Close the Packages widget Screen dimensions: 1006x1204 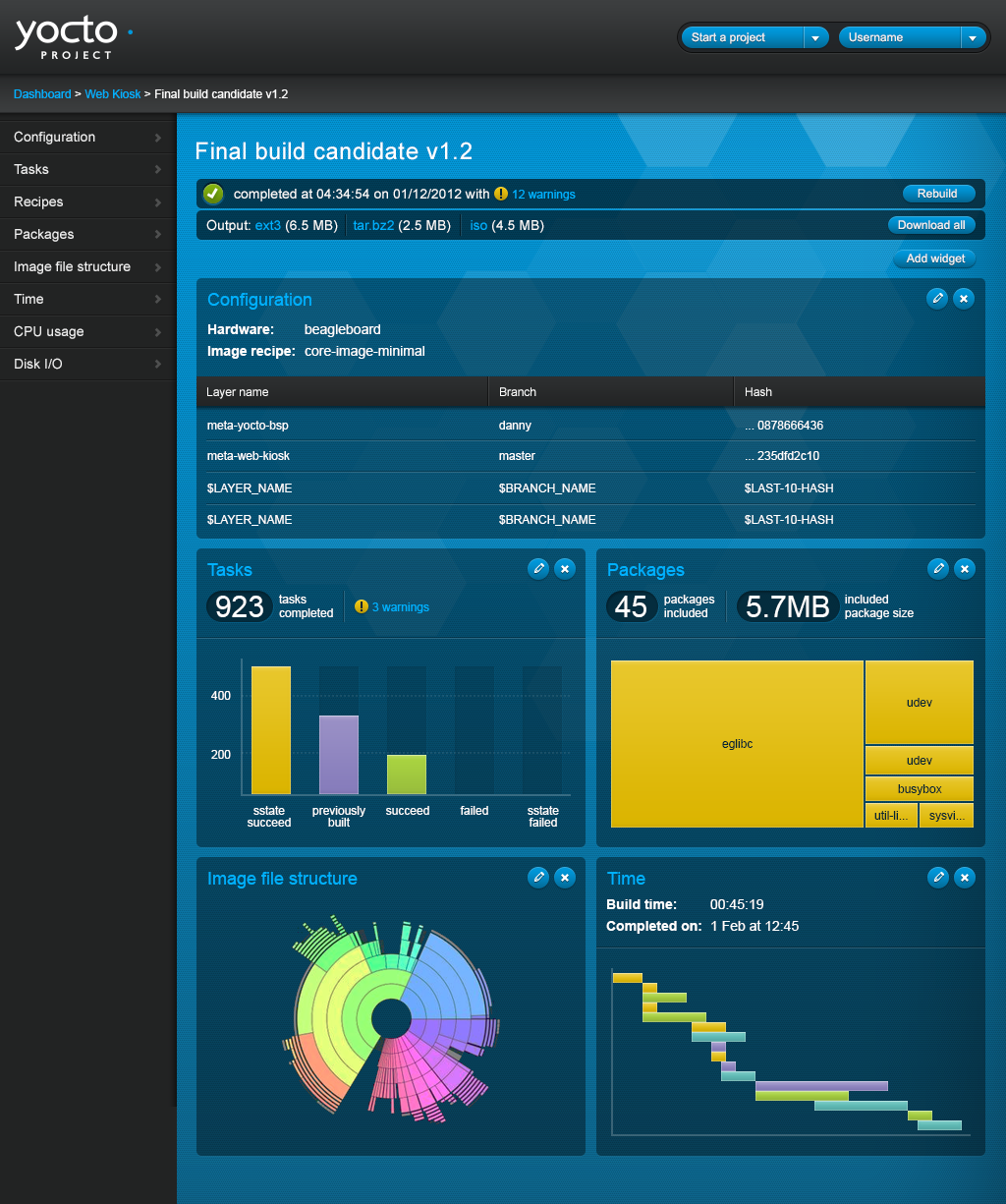tap(965, 568)
